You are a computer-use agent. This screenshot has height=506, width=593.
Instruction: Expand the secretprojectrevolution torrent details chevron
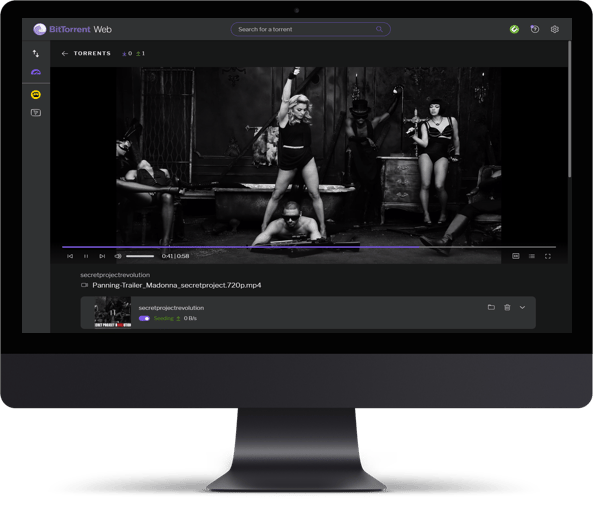(522, 307)
